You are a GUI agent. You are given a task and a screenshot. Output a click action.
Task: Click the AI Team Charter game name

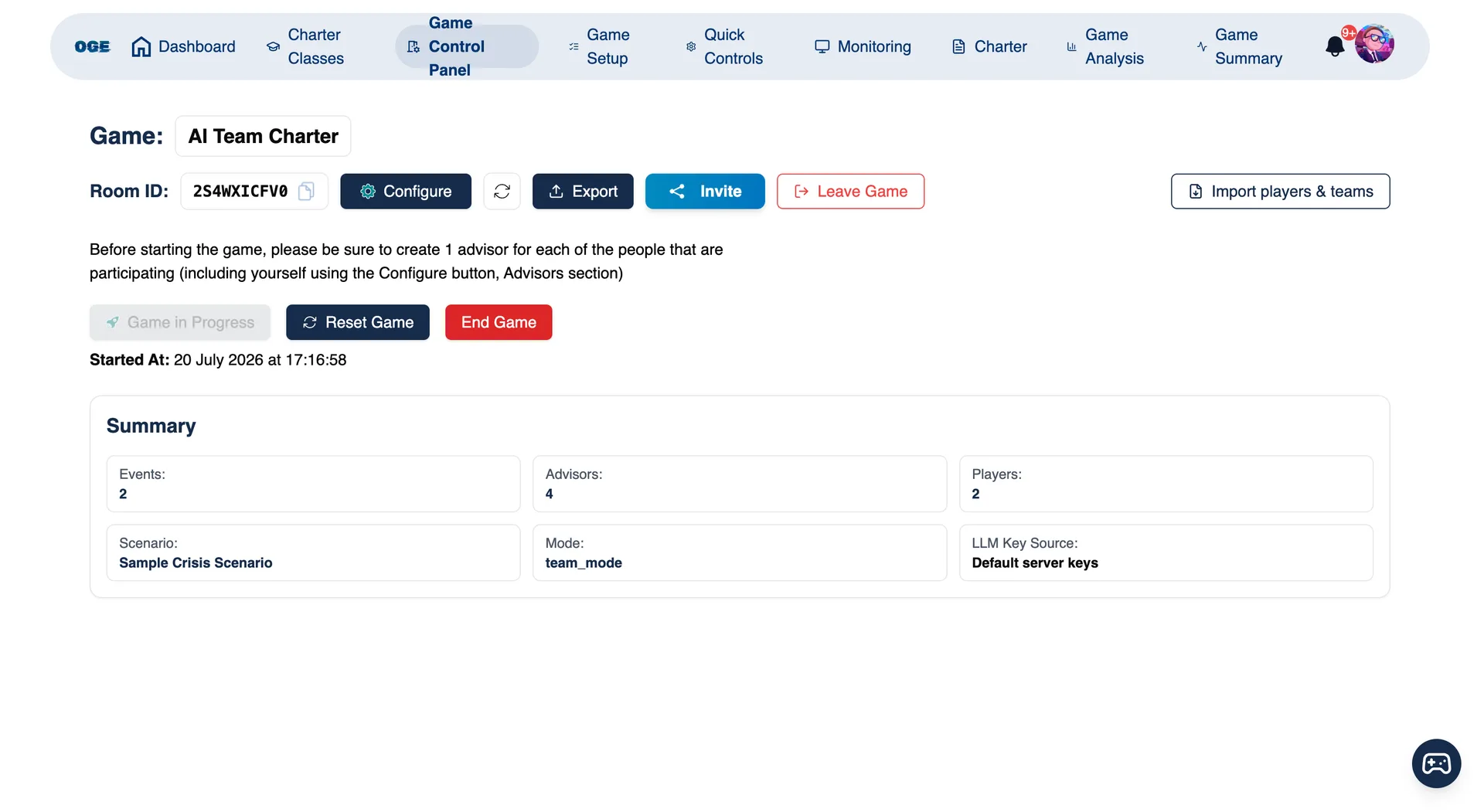263,136
